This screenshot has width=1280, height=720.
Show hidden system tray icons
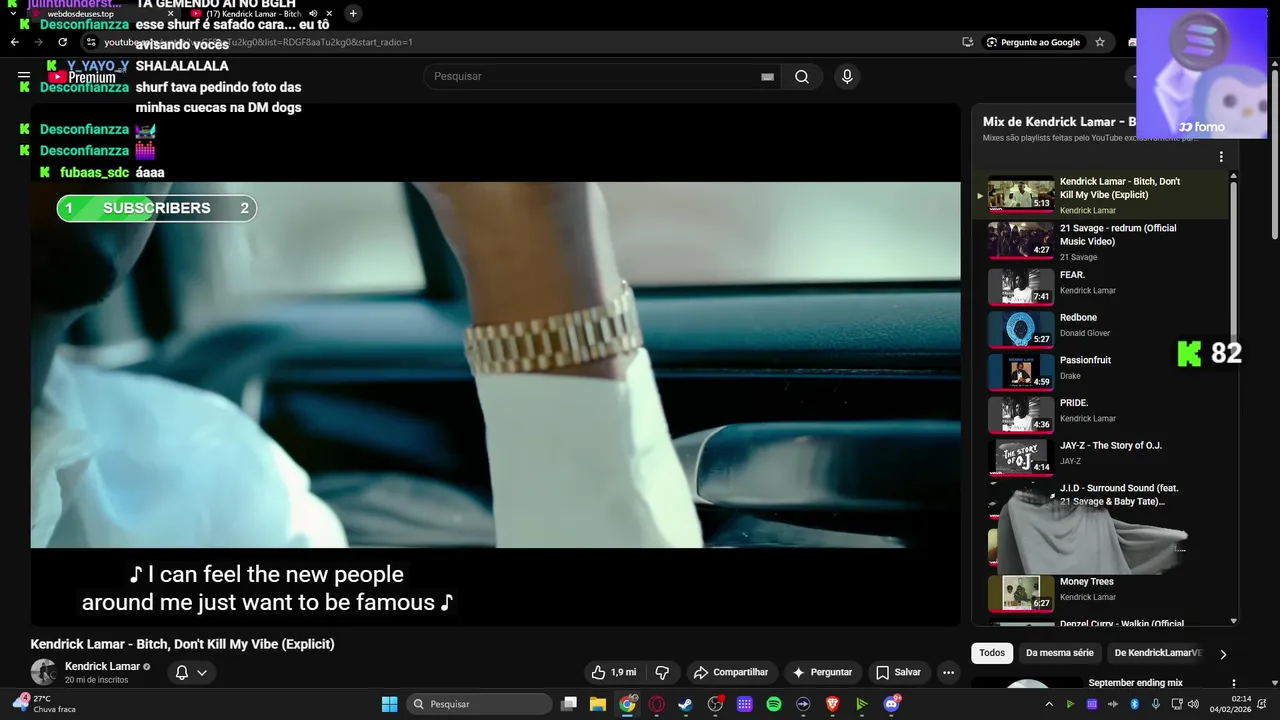(1049, 704)
